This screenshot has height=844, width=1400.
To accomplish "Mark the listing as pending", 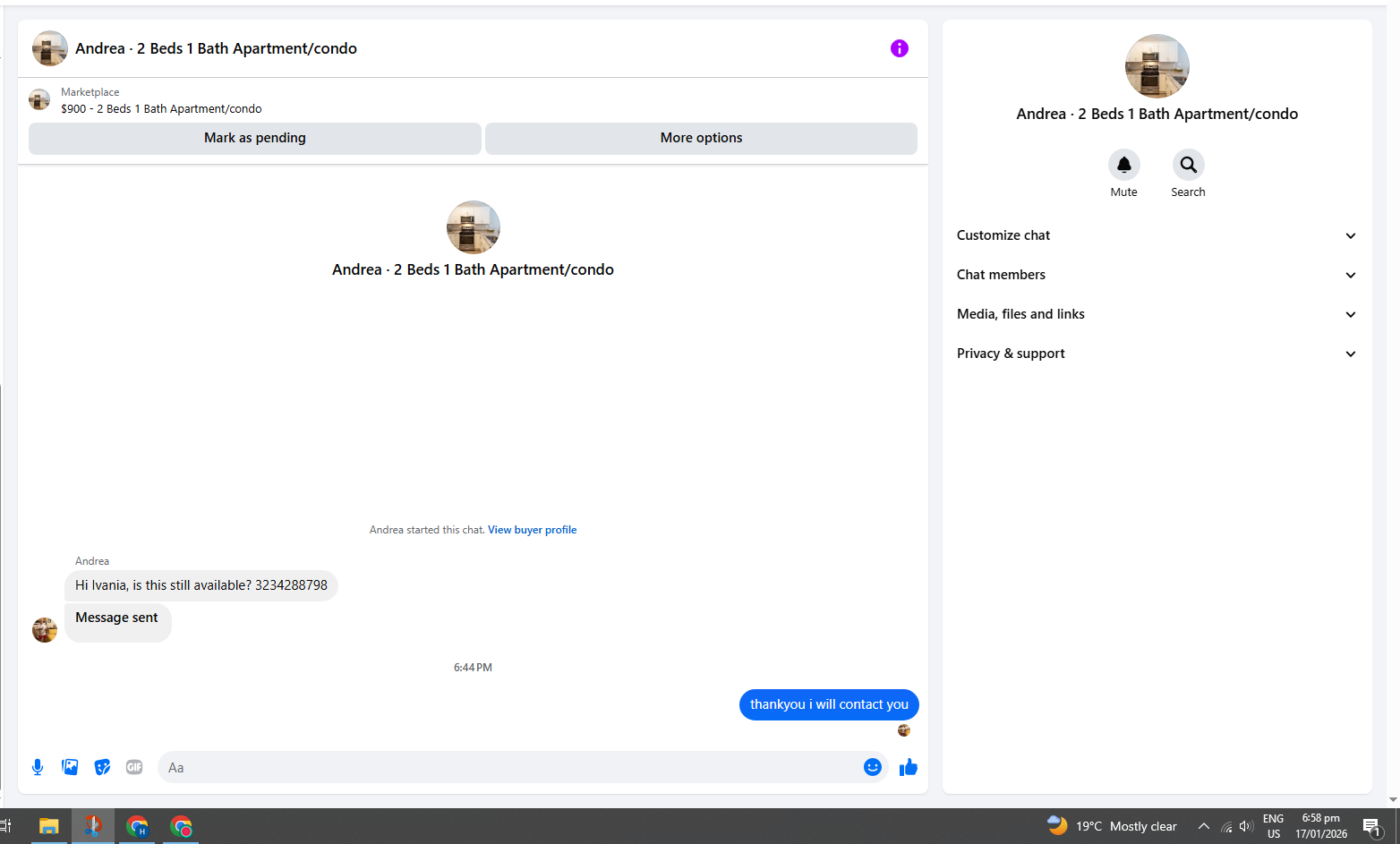I will coord(255,138).
